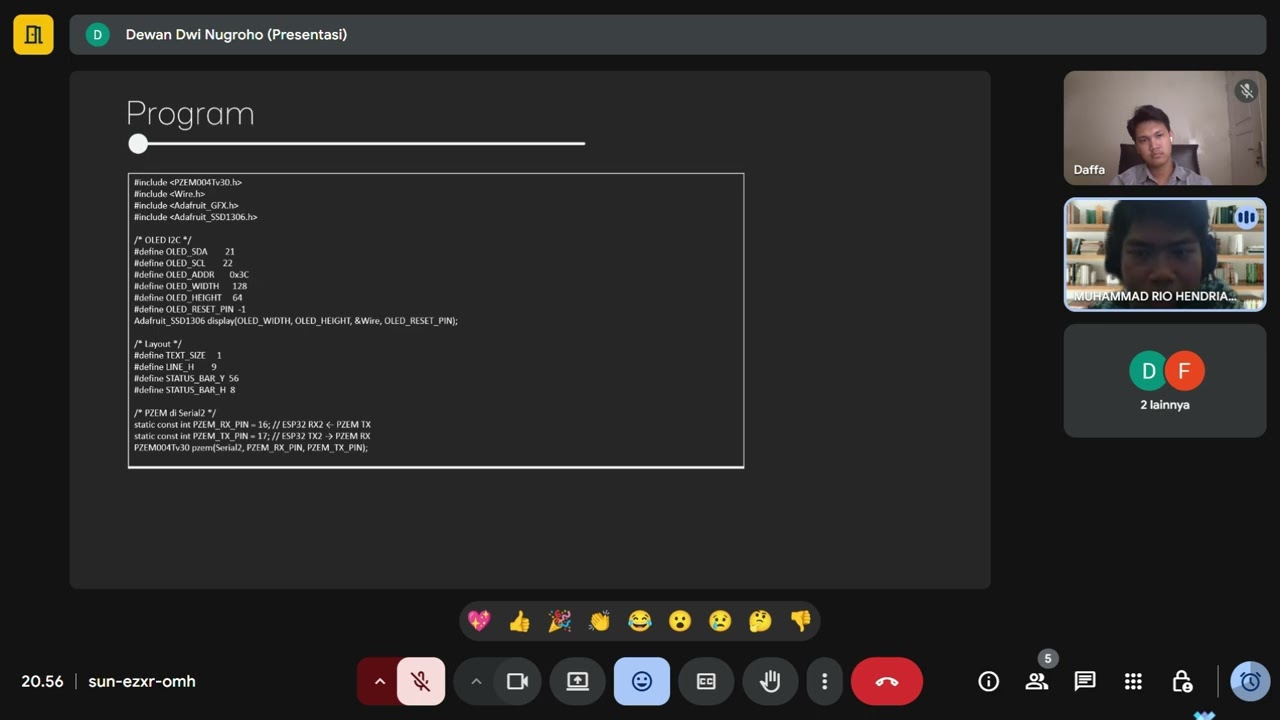Click the code line '#define OLED_WIDTH 128'

(x=190, y=286)
